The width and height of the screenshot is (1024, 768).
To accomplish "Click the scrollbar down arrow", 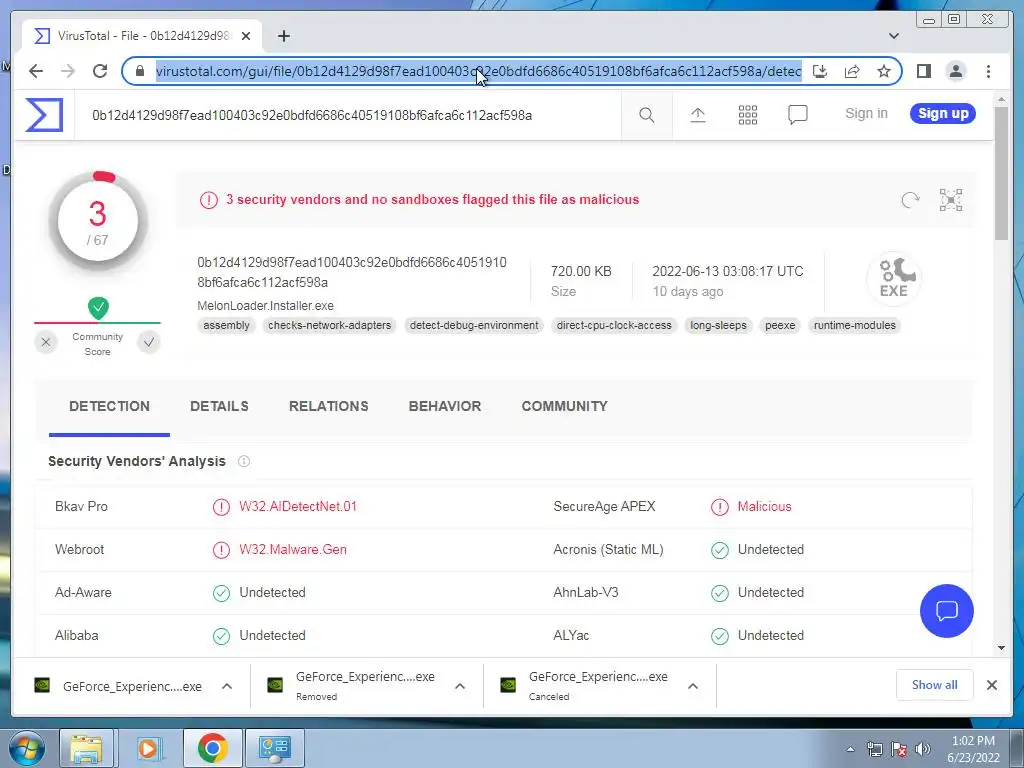I will point(1001,648).
